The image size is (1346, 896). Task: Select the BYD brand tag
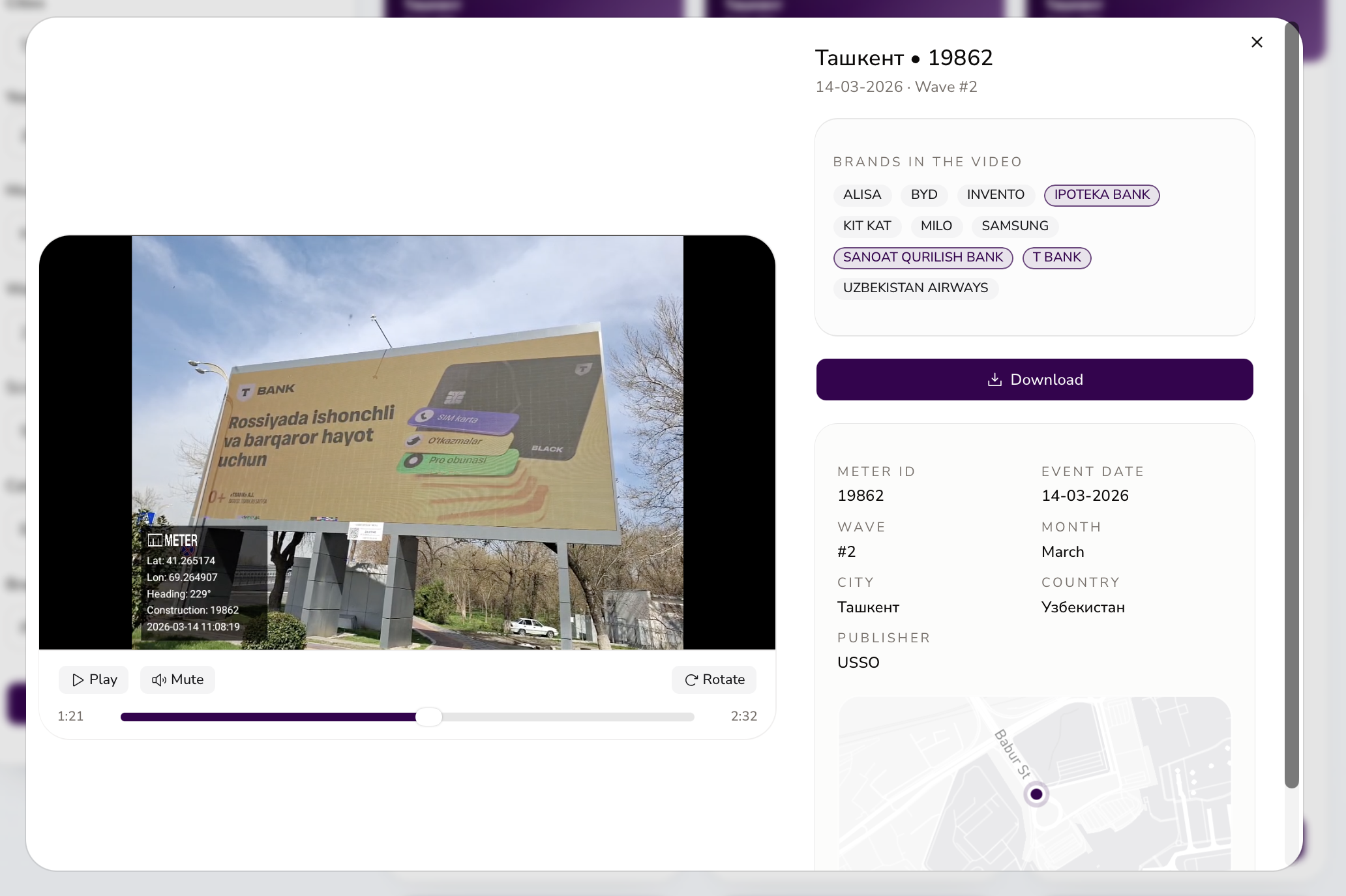click(924, 195)
